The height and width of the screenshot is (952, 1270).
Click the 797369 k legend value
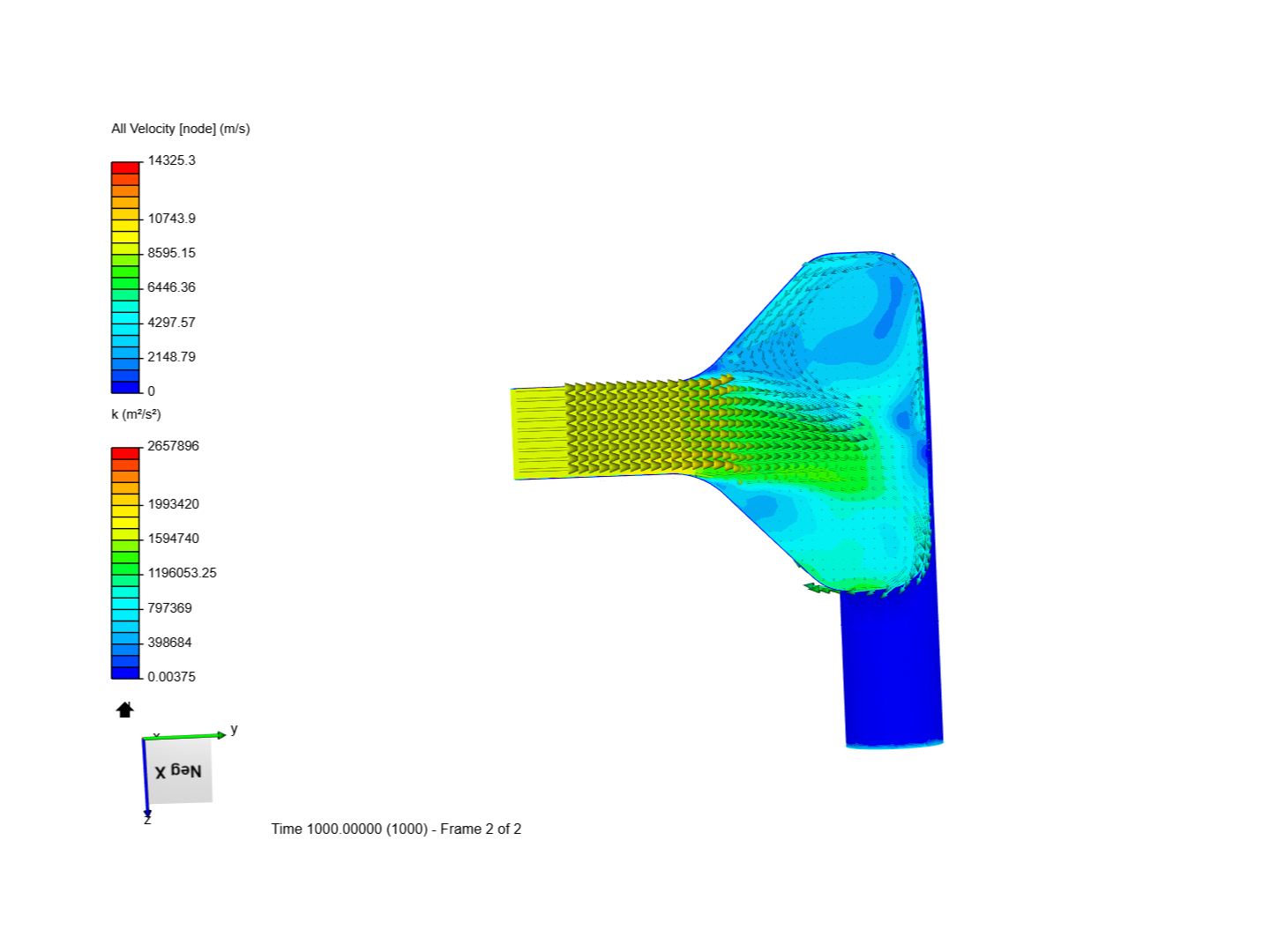(x=169, y=608)
